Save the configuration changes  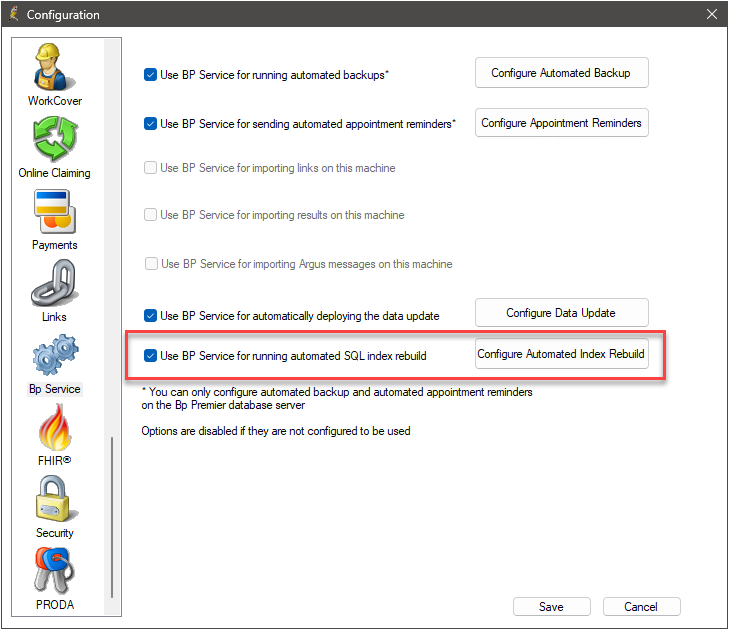552,607
